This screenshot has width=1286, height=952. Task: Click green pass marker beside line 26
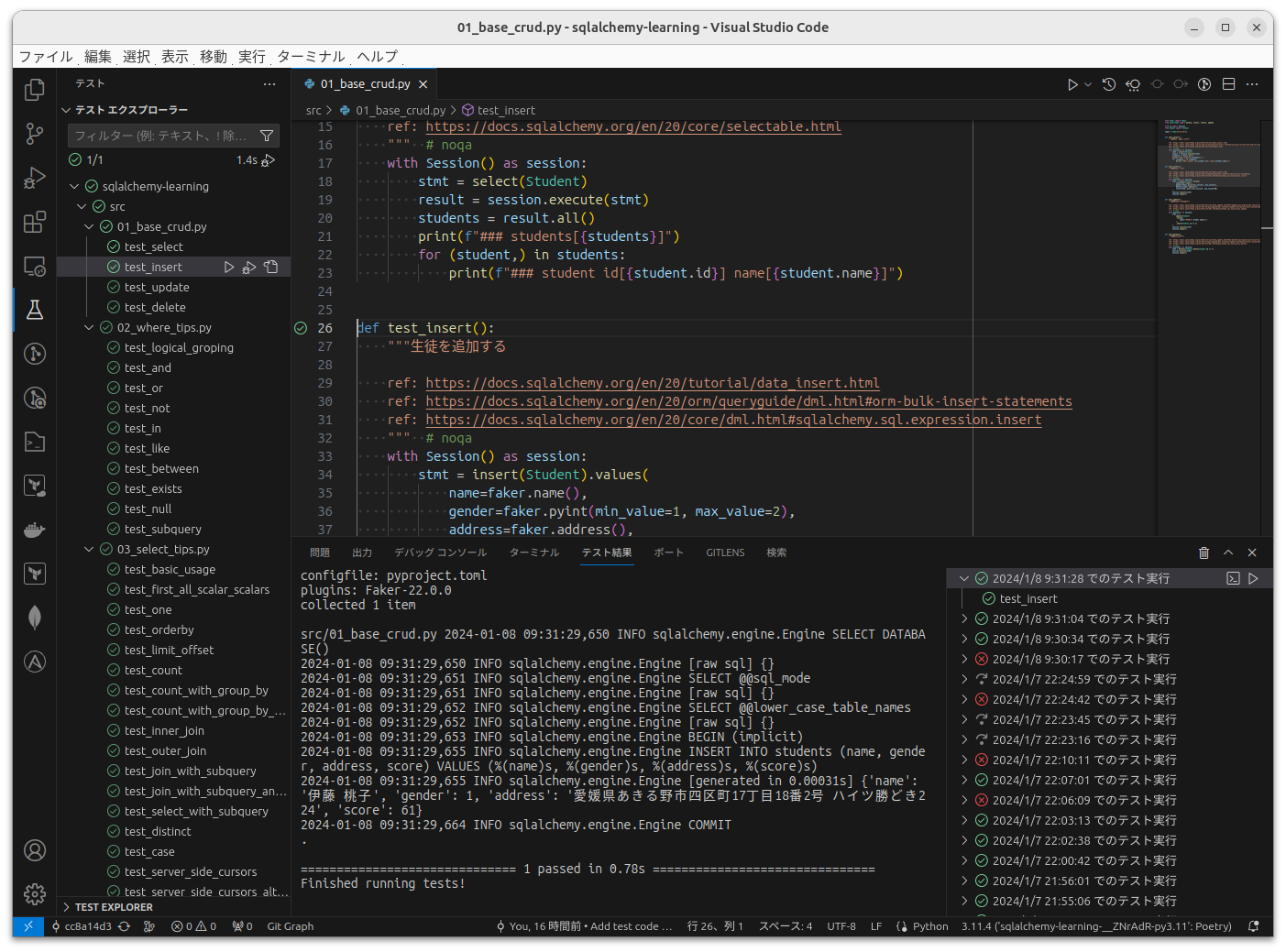pos(301,328)
